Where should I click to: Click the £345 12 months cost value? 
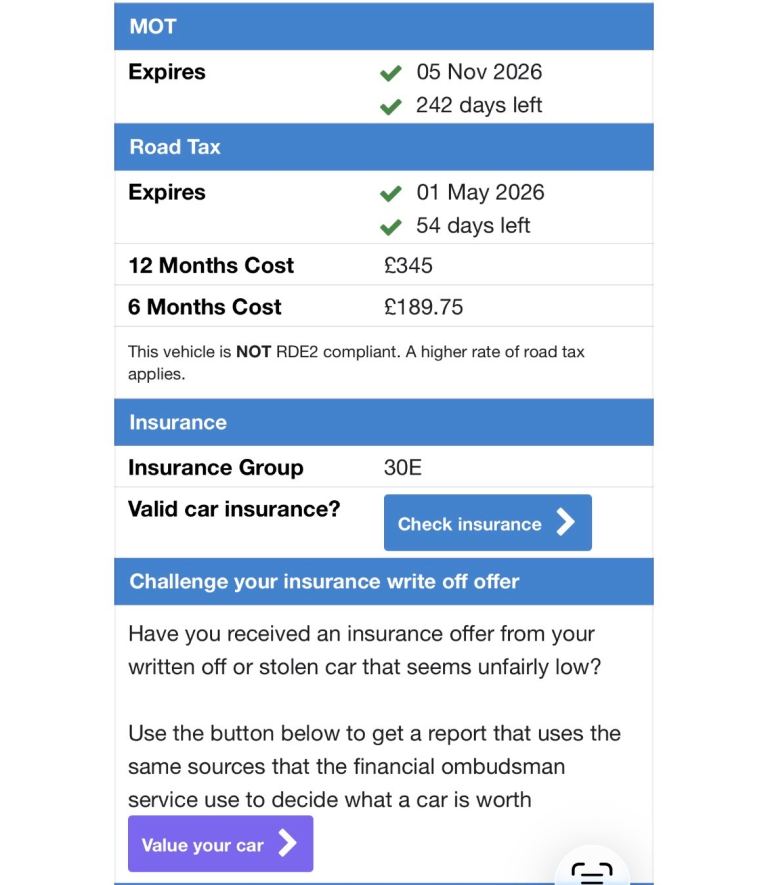point(408,266)
